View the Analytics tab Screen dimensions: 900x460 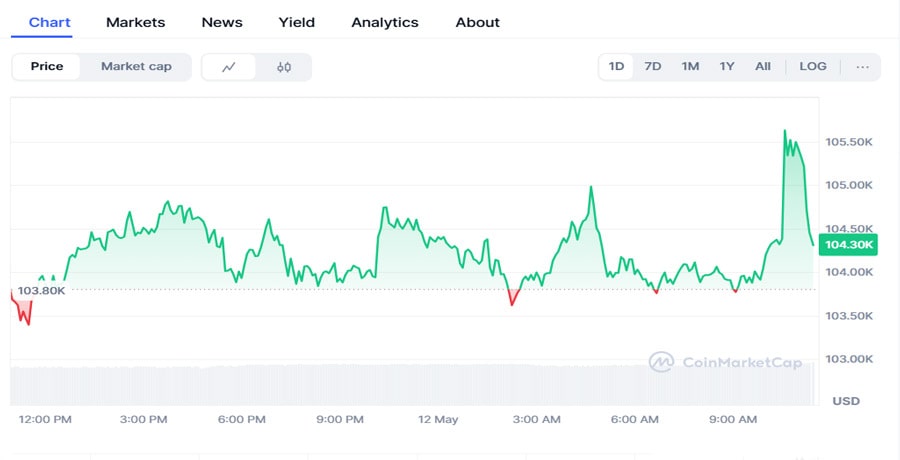click(385, 22)
